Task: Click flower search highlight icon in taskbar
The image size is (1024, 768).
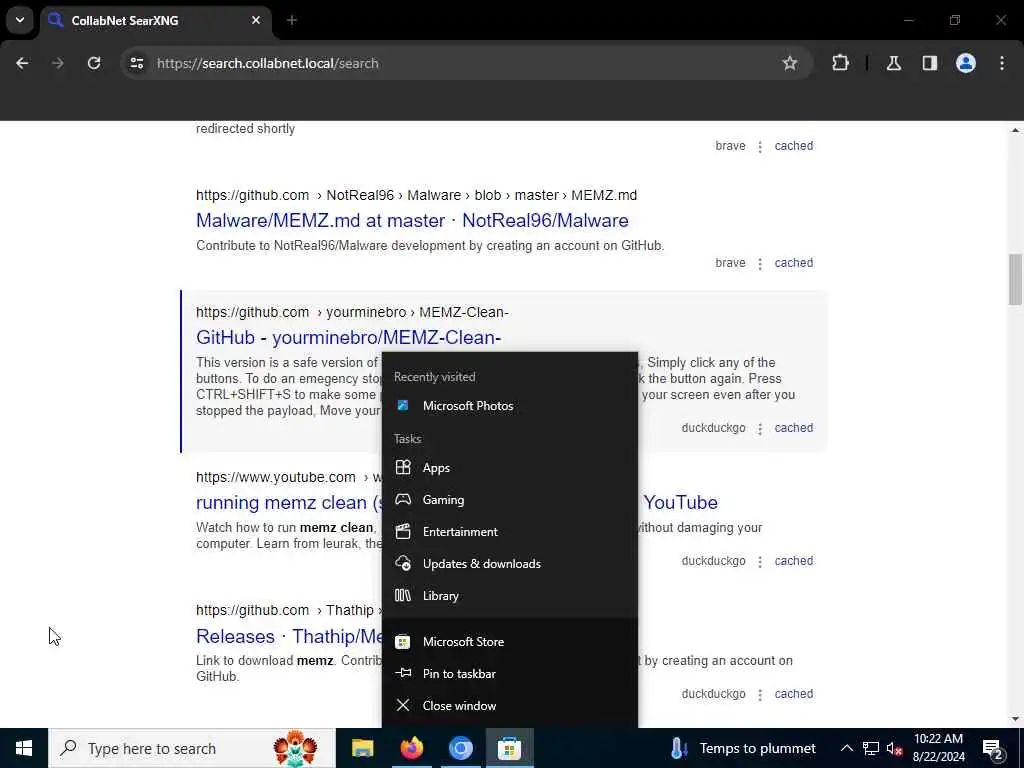Action: tap(295, 748)
